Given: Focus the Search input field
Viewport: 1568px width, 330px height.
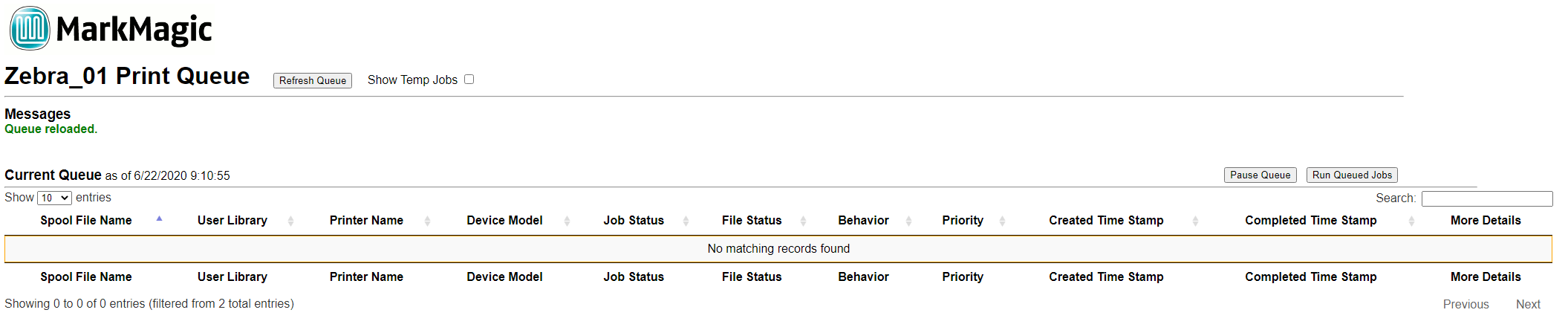Looking at the screenshot, I should click(x=1487, y=198).
